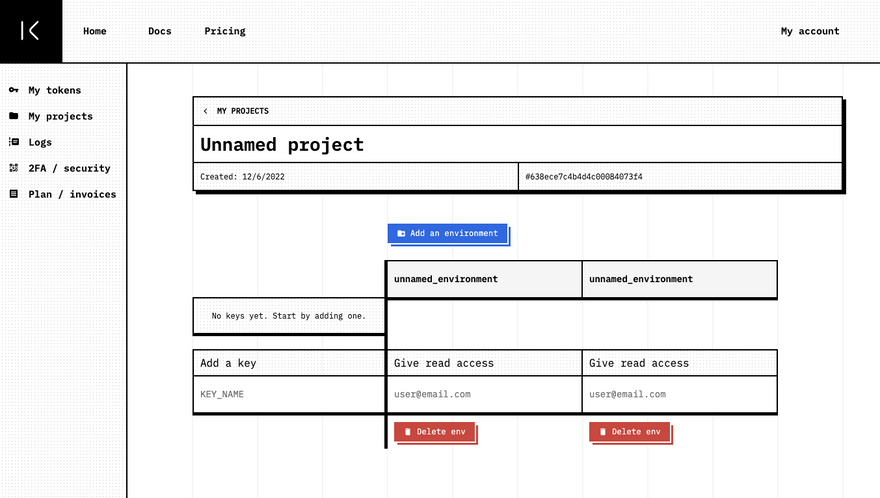
Task: Open My account link
Action: (x=810, y=31)
